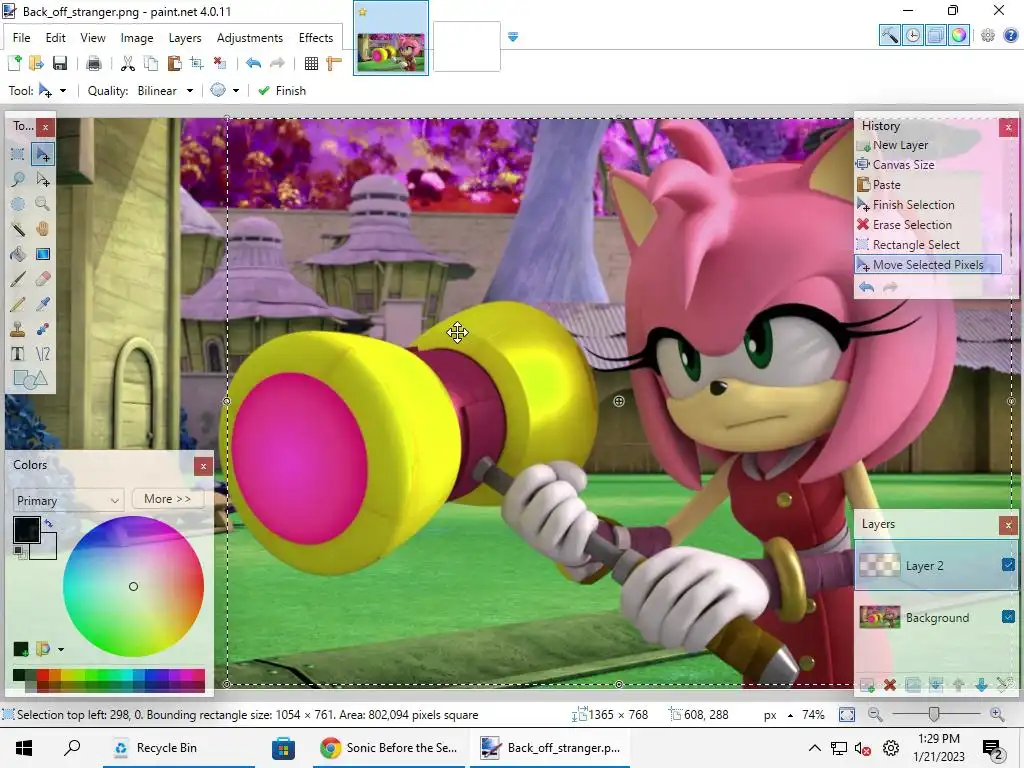Select the Zoom tool in Tools panel
1024x768 pixels.
tap(42, 204)
